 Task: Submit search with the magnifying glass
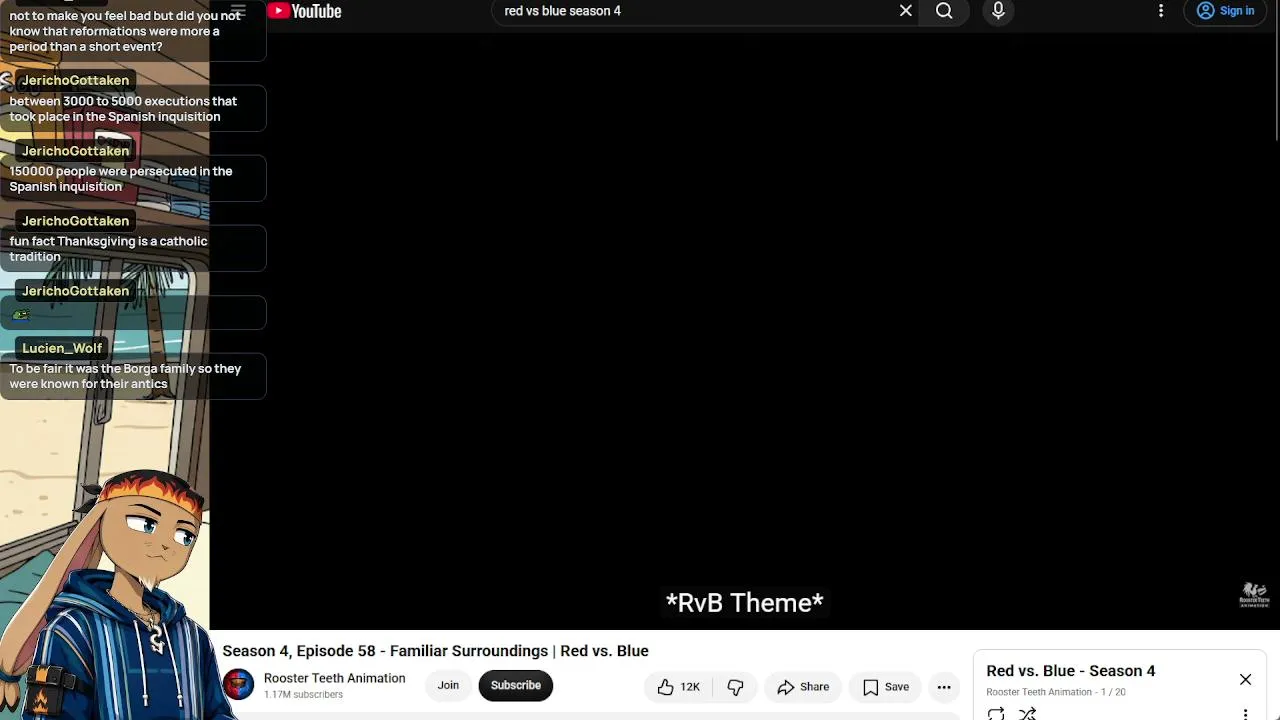pyautogui.click(x=944, y=11)
